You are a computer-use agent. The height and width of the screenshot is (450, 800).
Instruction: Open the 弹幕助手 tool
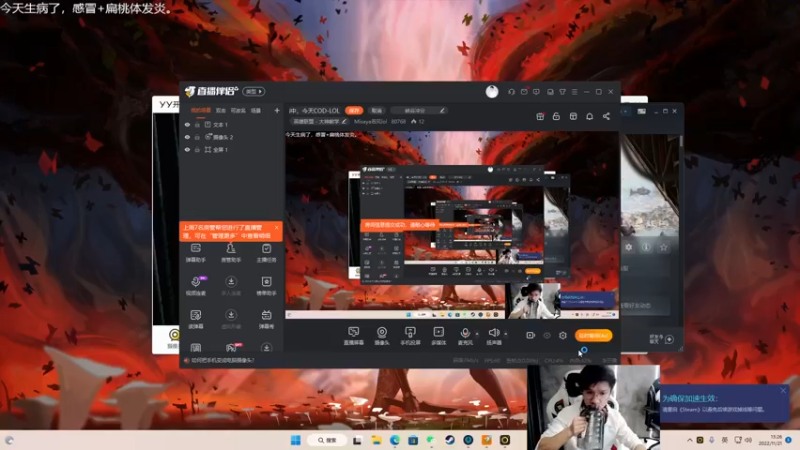point(195,253)
